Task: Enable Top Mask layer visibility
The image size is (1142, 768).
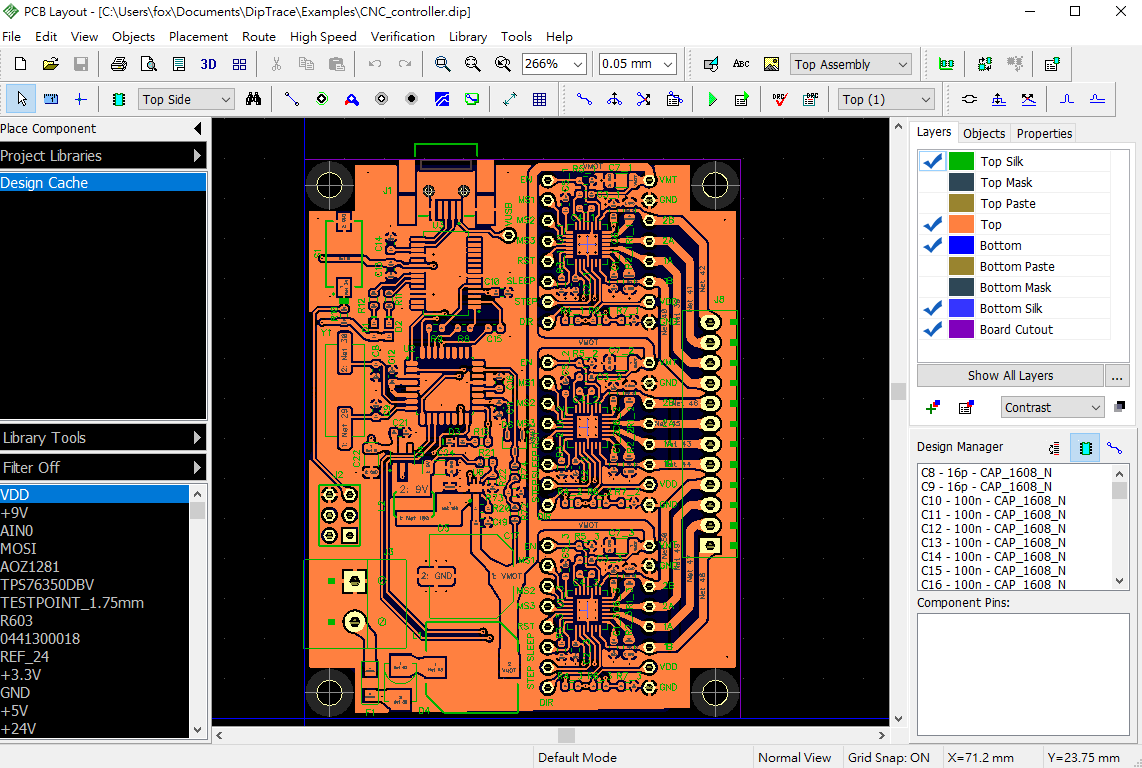Action: 933,182
